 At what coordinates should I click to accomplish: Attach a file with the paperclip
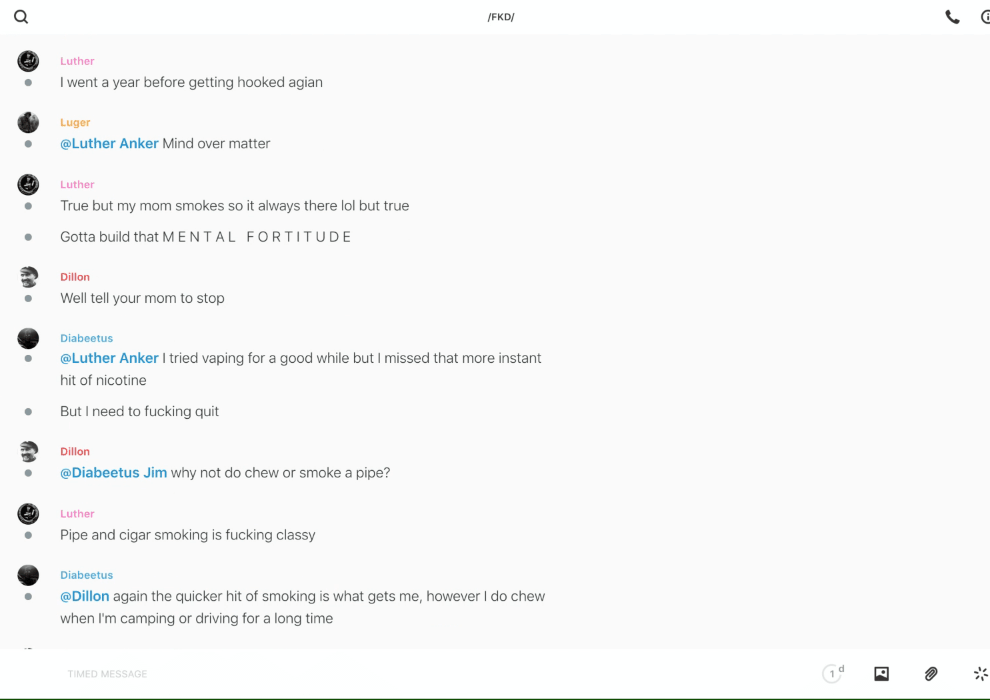[x=931, y=674]
